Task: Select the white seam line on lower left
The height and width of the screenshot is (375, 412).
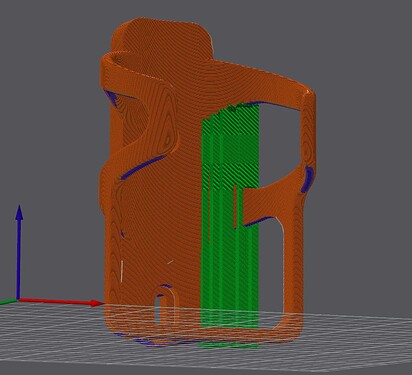Action: coord(122,271)
